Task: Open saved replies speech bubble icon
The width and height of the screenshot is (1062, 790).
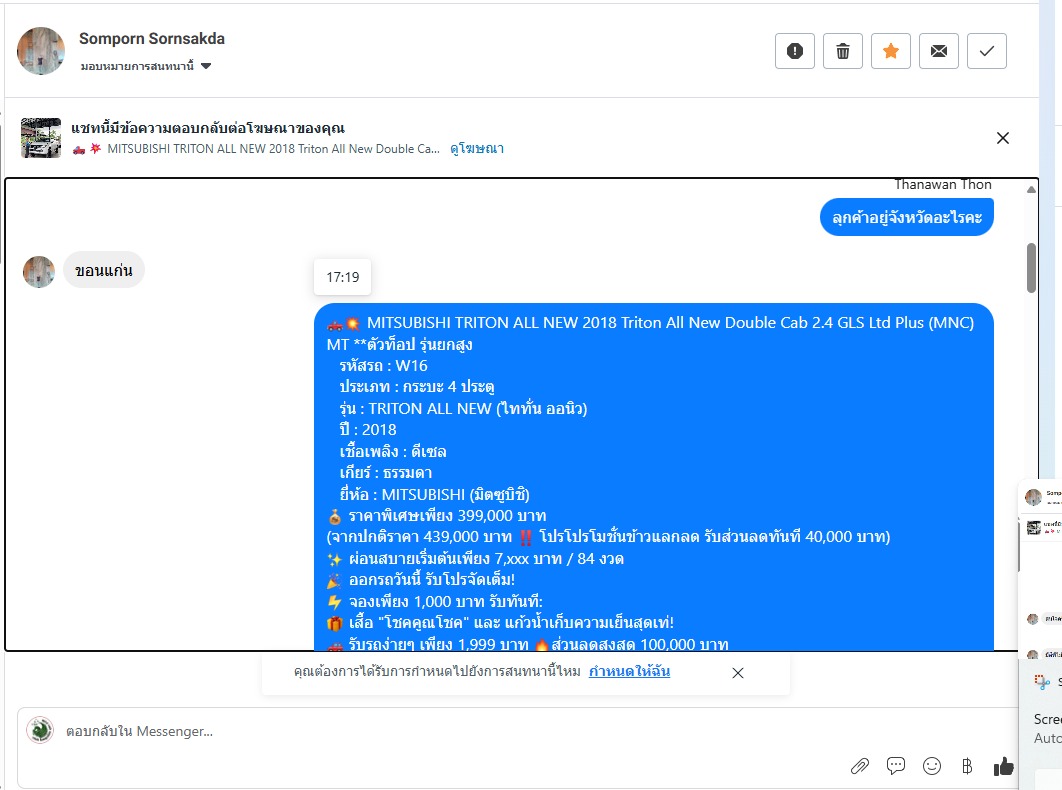Action: pos(896,766)
